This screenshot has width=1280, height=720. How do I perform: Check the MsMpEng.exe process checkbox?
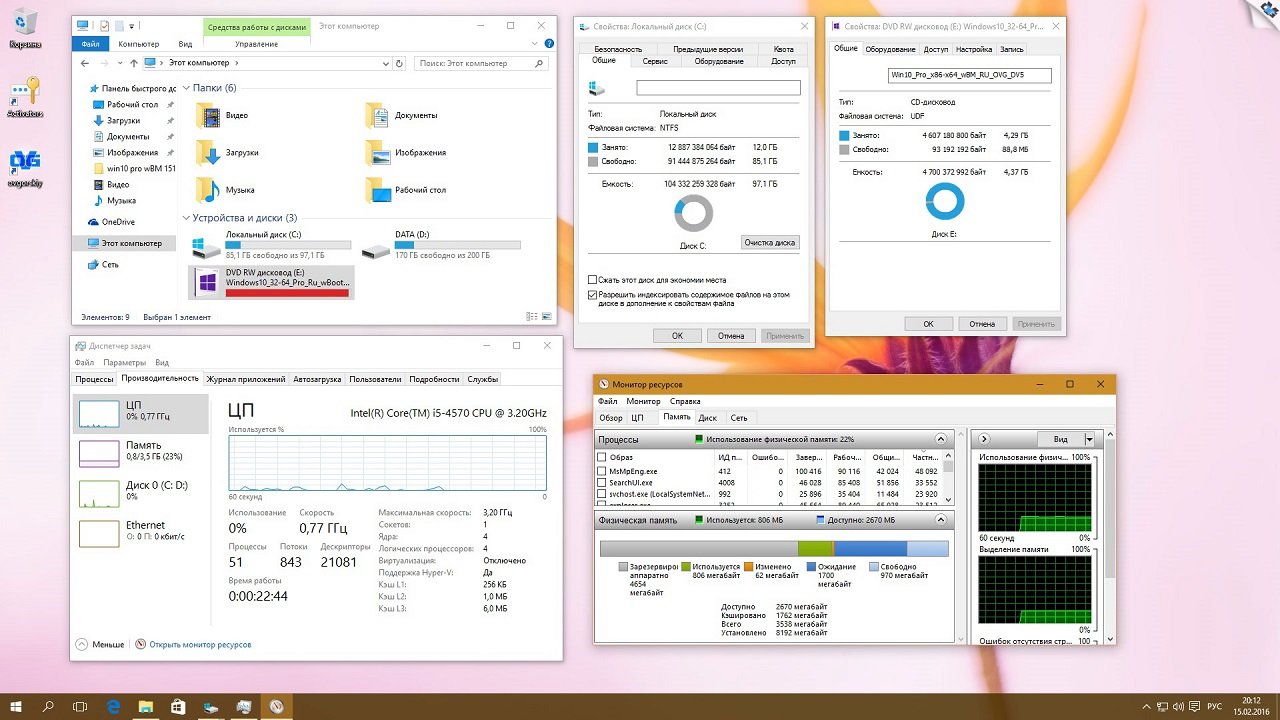point(601,471)
